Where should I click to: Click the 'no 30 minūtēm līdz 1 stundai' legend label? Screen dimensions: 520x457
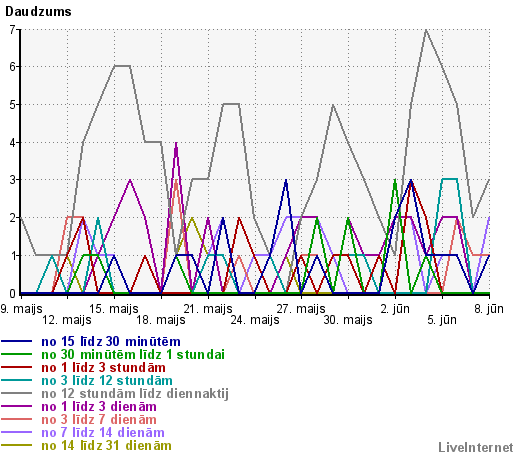coord(133,355)
